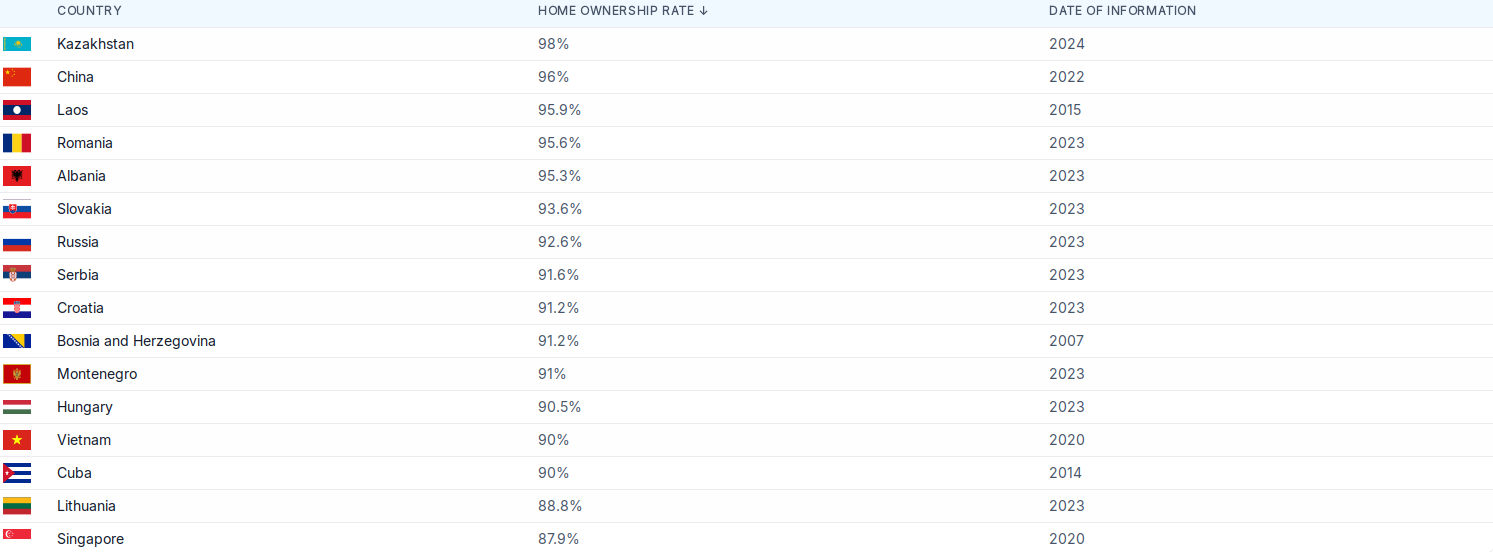Click the Cuba flag icon
This screenshot has height=552, width=1493.
click(17, 473)
